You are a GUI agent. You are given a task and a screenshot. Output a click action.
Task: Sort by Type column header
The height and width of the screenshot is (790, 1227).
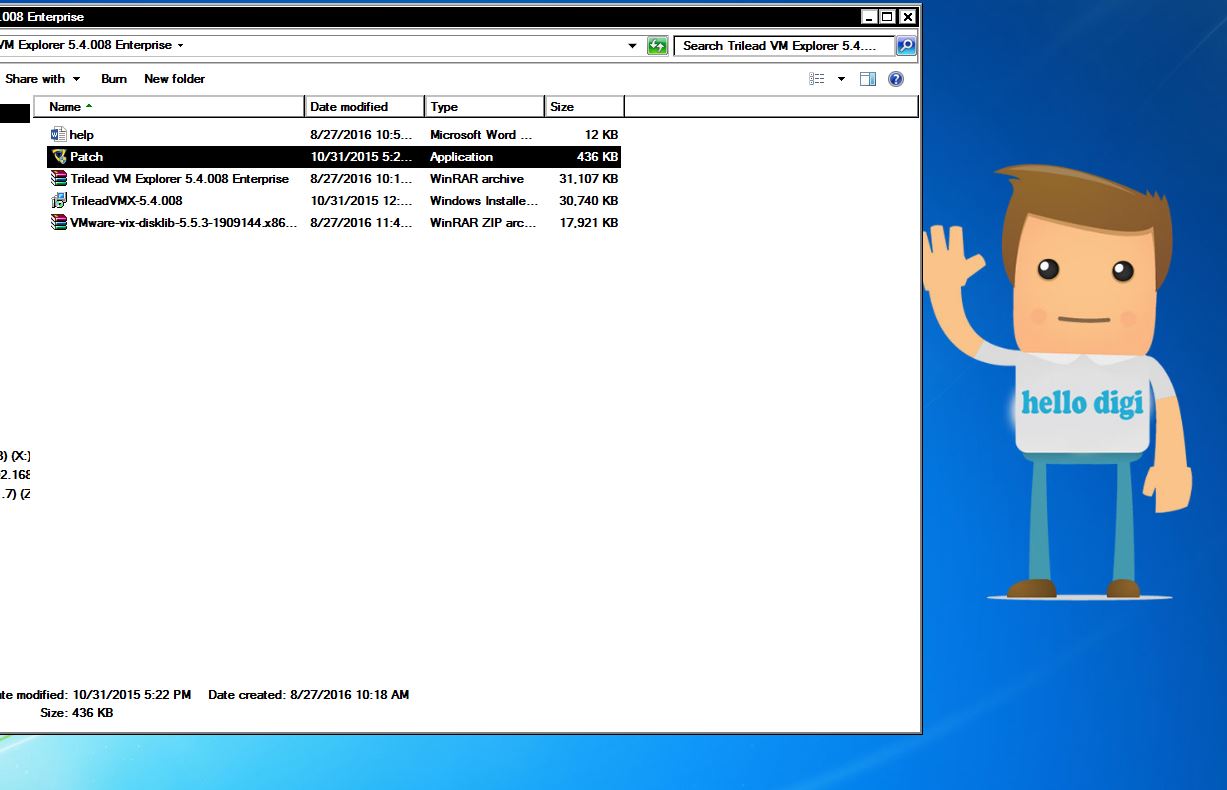click(x=485, y=106)
